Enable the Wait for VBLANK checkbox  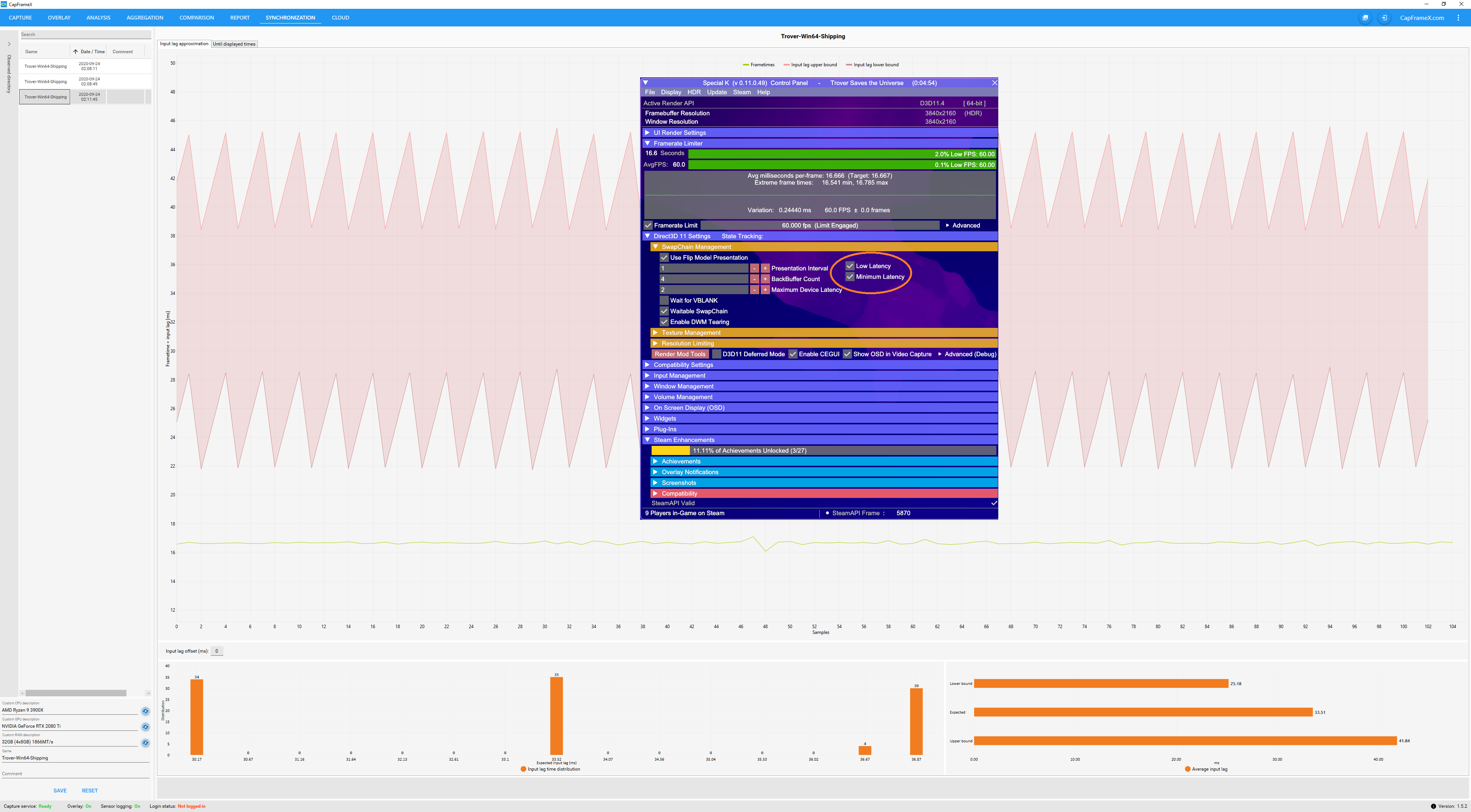(x=664, y=300)
